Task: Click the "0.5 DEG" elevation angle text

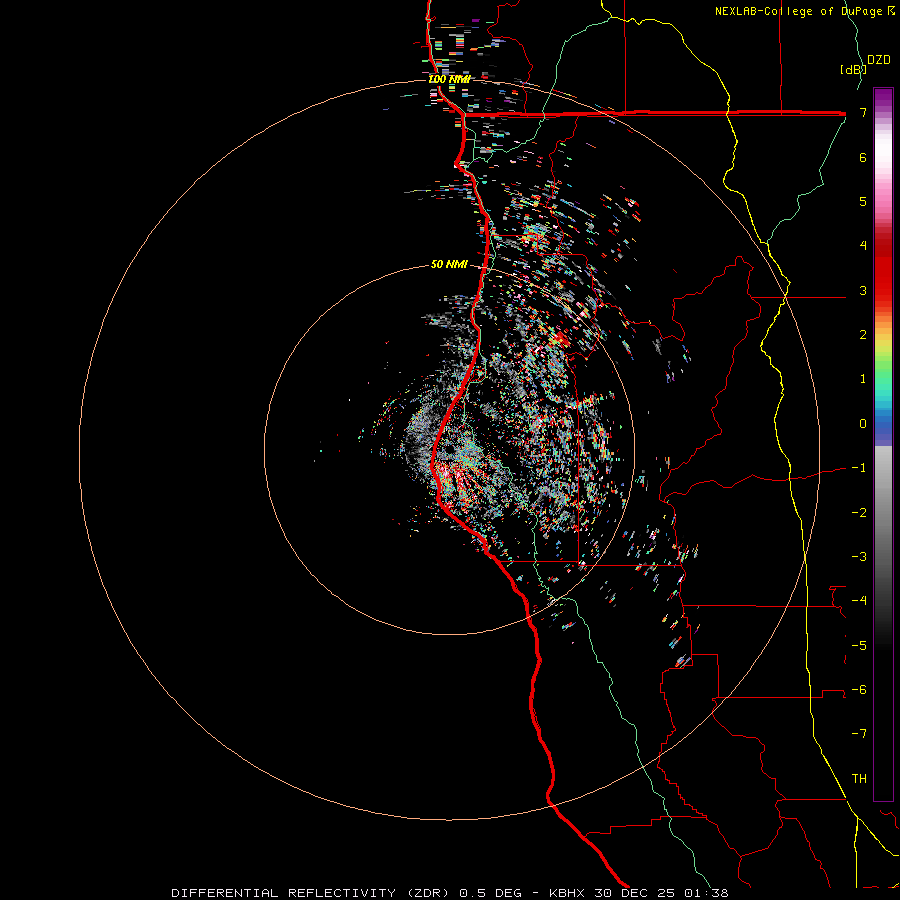Action: [490, 893]
